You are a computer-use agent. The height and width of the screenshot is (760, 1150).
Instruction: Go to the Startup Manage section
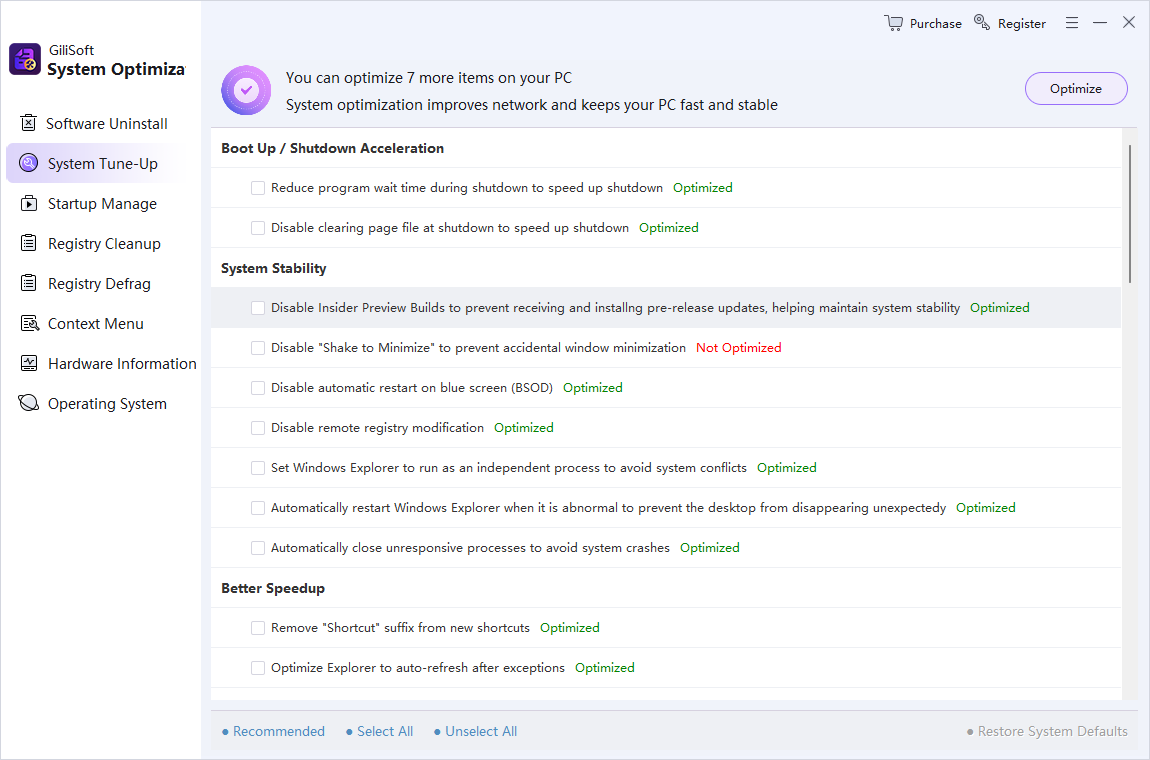tap(100, 203)
